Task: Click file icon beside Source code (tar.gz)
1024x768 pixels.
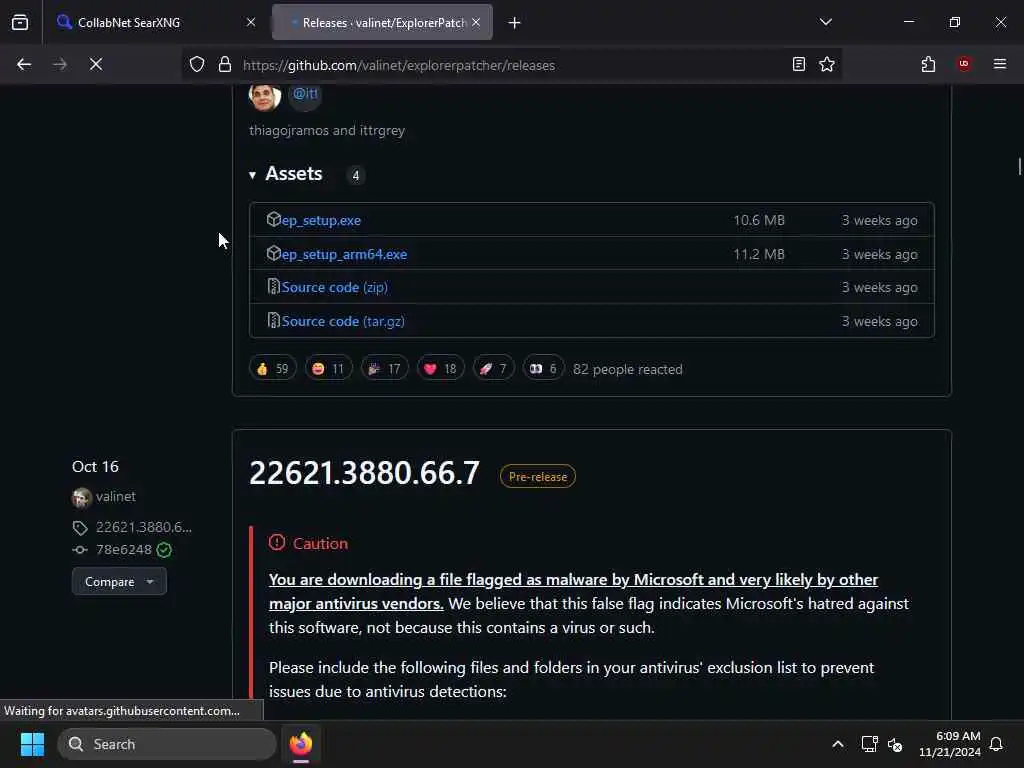Action: [274, 321]
